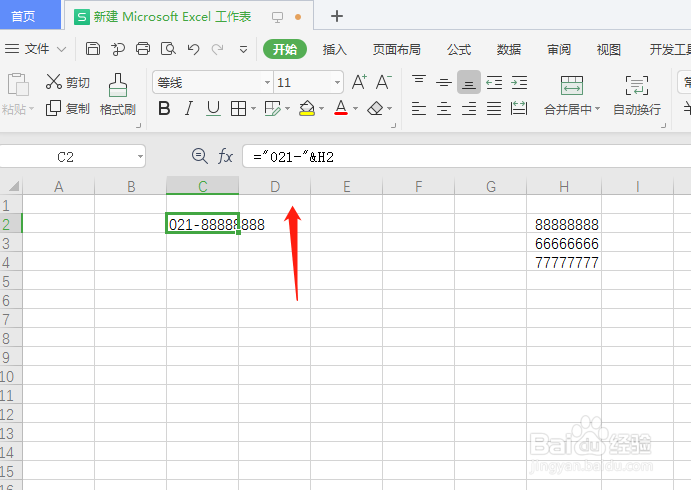The image size is (691, 490).
Task: Open the font name dropdown
Action: [267, 82]
